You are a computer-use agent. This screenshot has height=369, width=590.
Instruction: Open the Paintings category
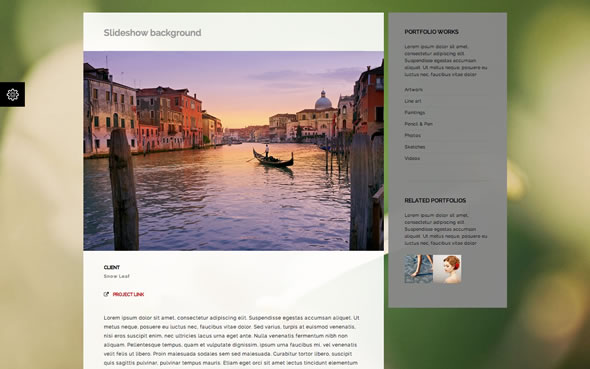(415, 112)
